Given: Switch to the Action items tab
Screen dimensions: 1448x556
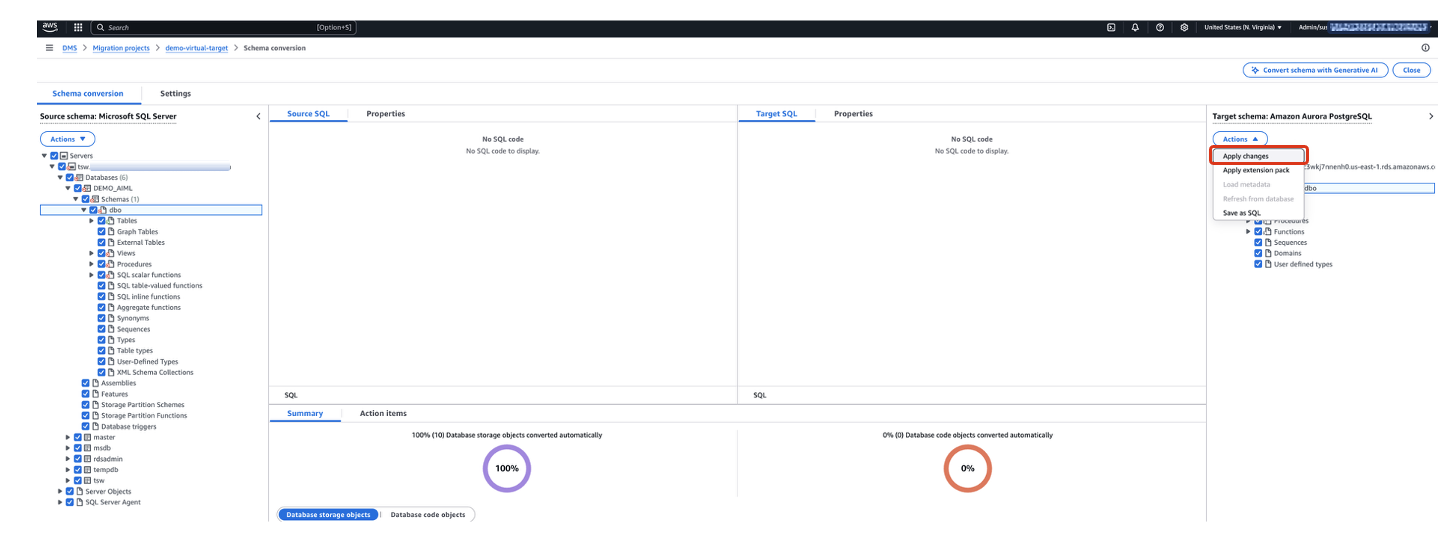Looking at the screenshot, I should [383, 413].
